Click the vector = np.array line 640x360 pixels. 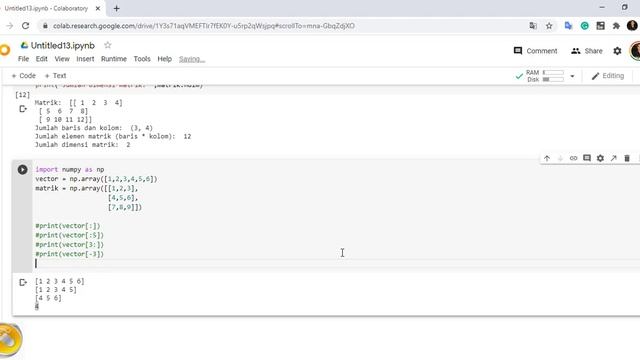coord(96,179)
